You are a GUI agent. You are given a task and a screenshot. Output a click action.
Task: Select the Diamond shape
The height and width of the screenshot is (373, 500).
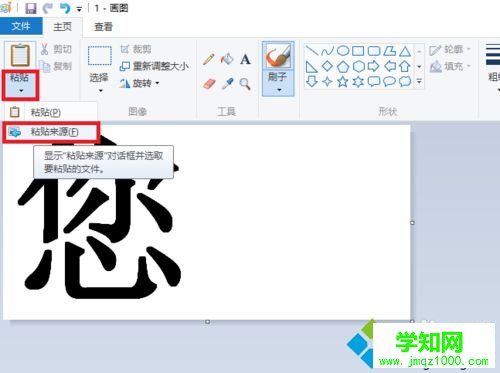pyautogui.click(x=327, y=66)
